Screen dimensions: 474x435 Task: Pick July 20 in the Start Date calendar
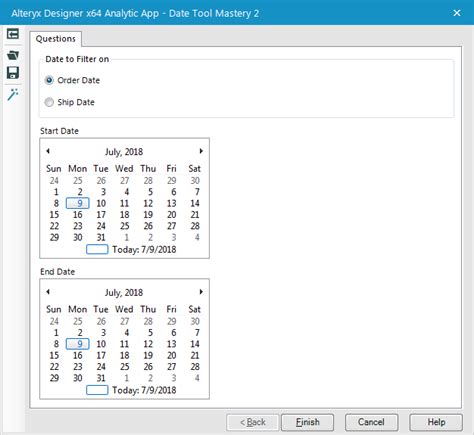pos(172,215)
